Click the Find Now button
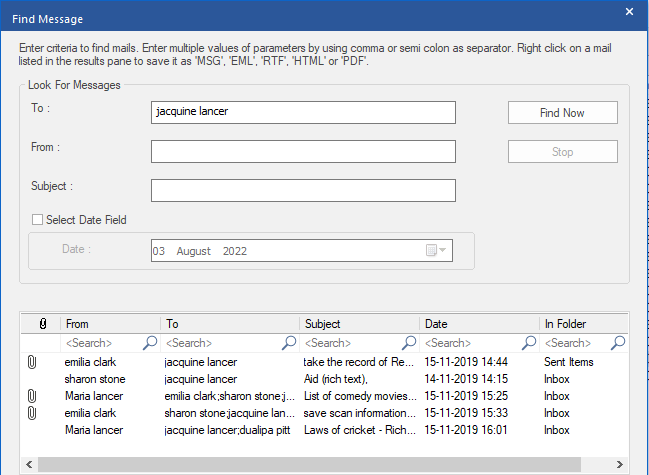 tap(562, 113)
